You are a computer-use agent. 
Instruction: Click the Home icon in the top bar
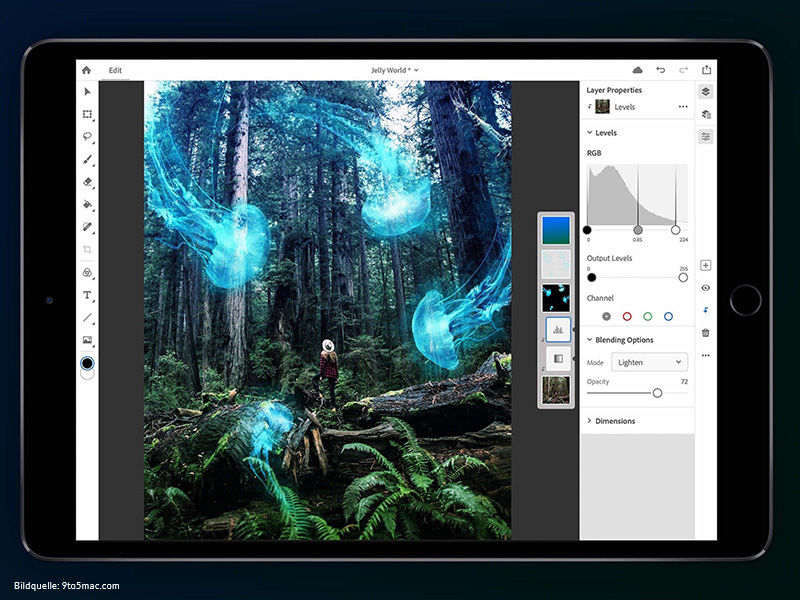tap(88, 69)
